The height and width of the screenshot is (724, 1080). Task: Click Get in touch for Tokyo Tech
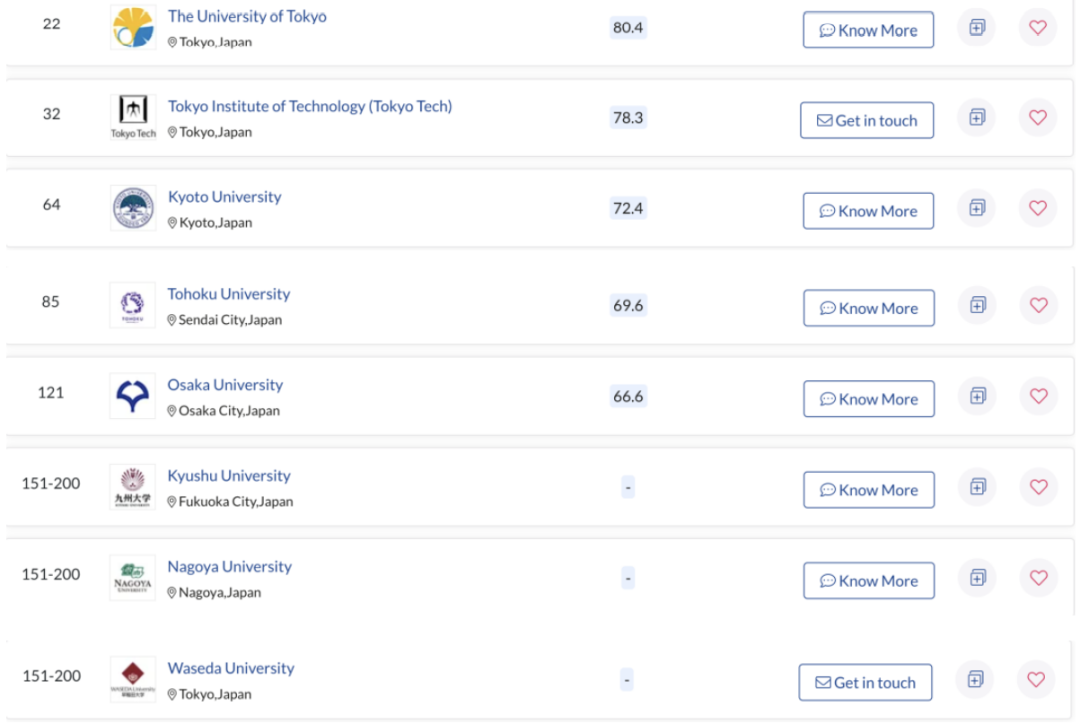tap(866, 121)
